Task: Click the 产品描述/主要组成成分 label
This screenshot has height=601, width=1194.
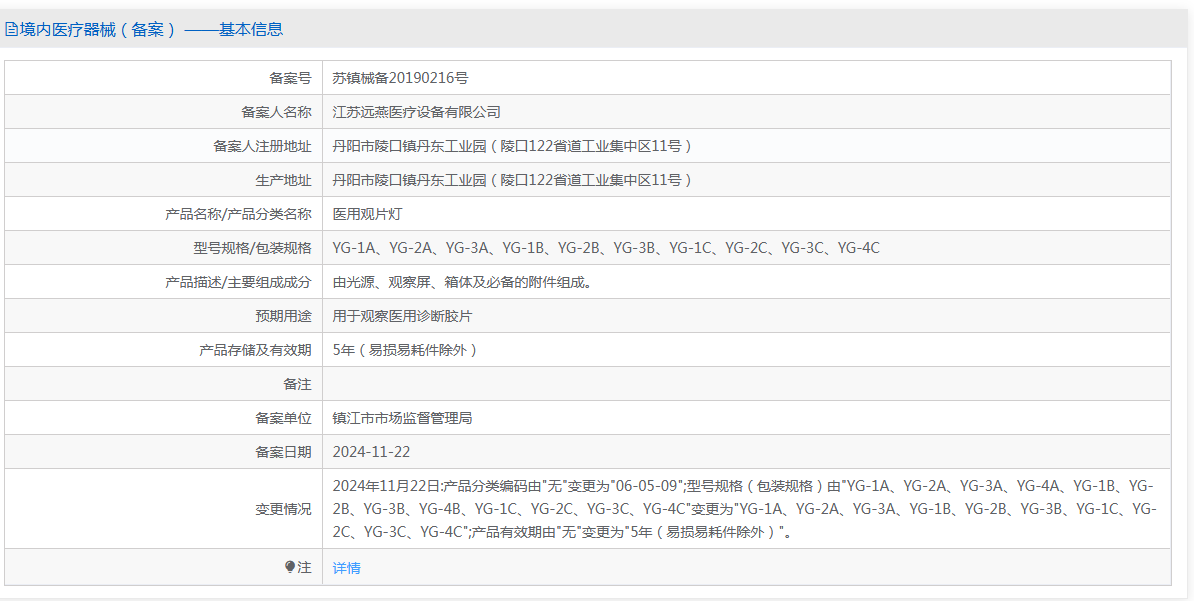Action: coord(238,282)
